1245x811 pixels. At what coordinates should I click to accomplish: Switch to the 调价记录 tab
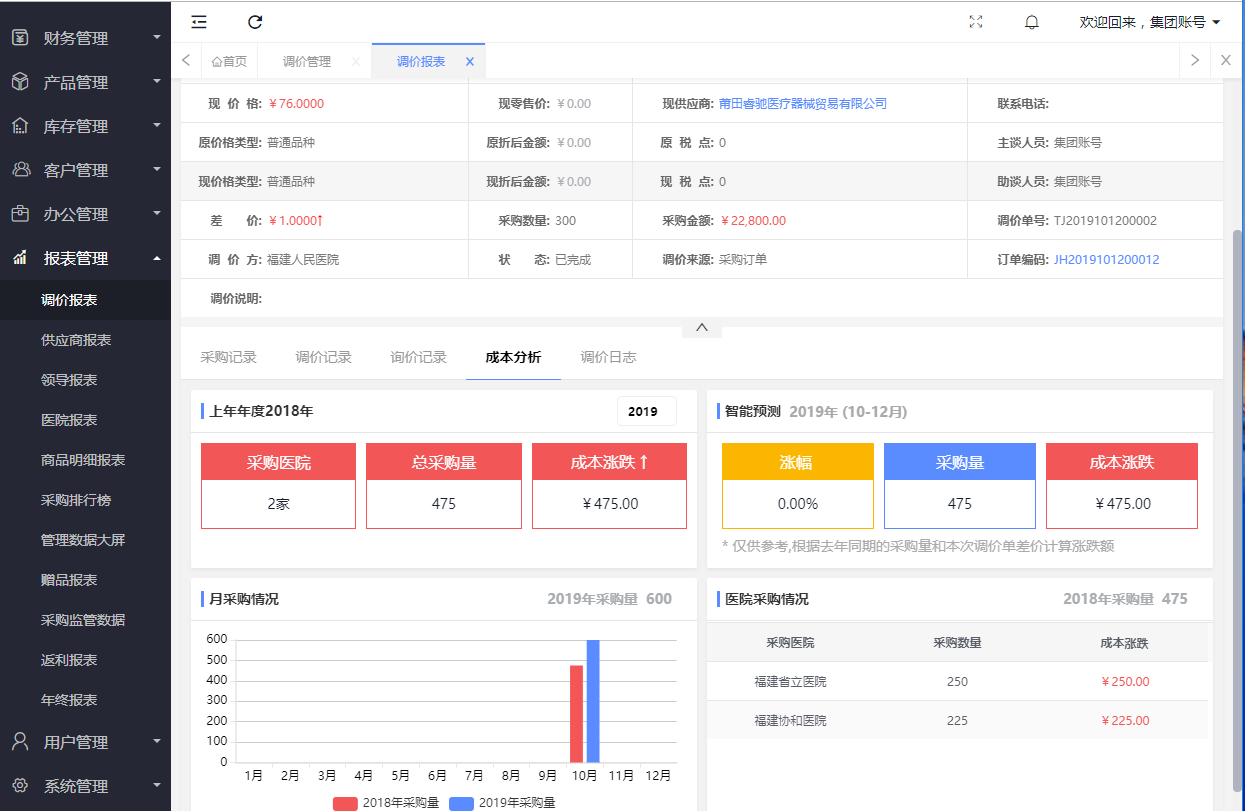[x=324, y=357]
